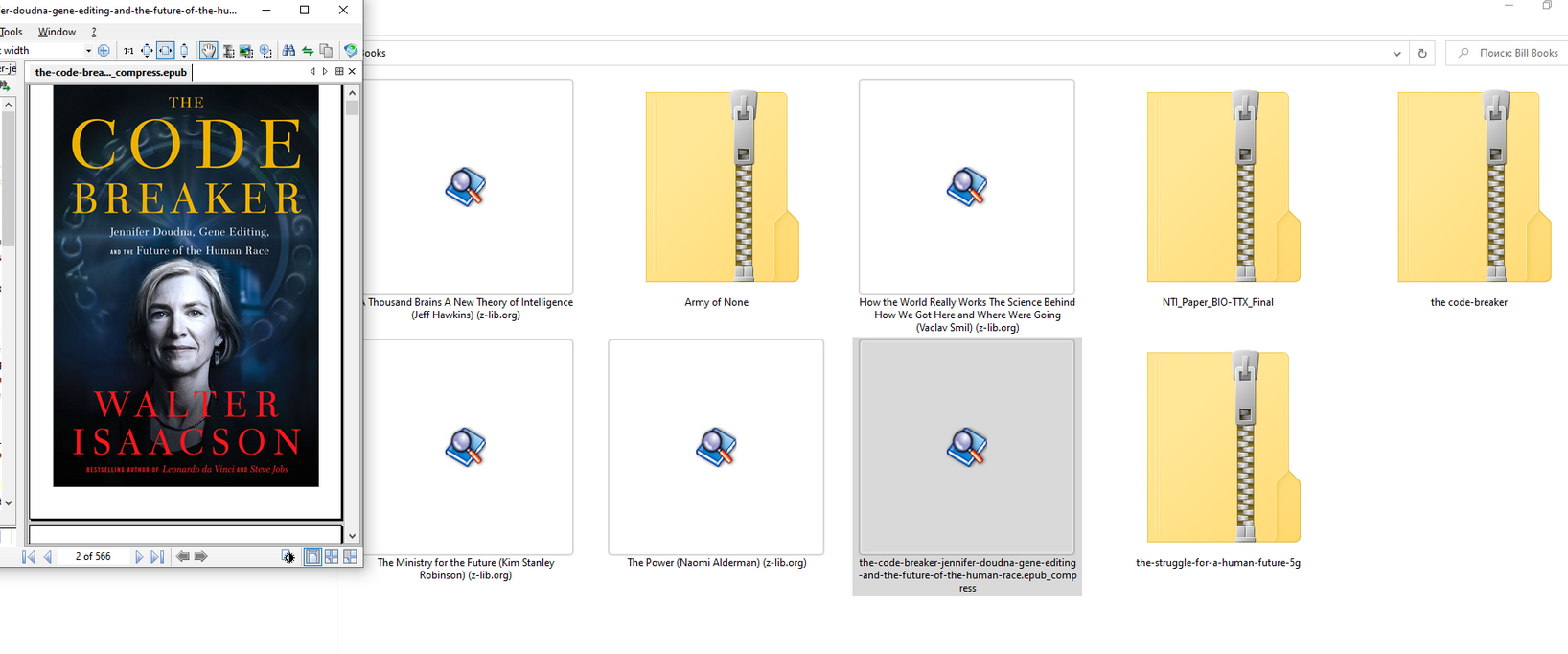Image resolution: width=1568 pixels, height=654 pixels.
Task: Toggle the fit width zoom icon
Action: (x=165, y=51)
